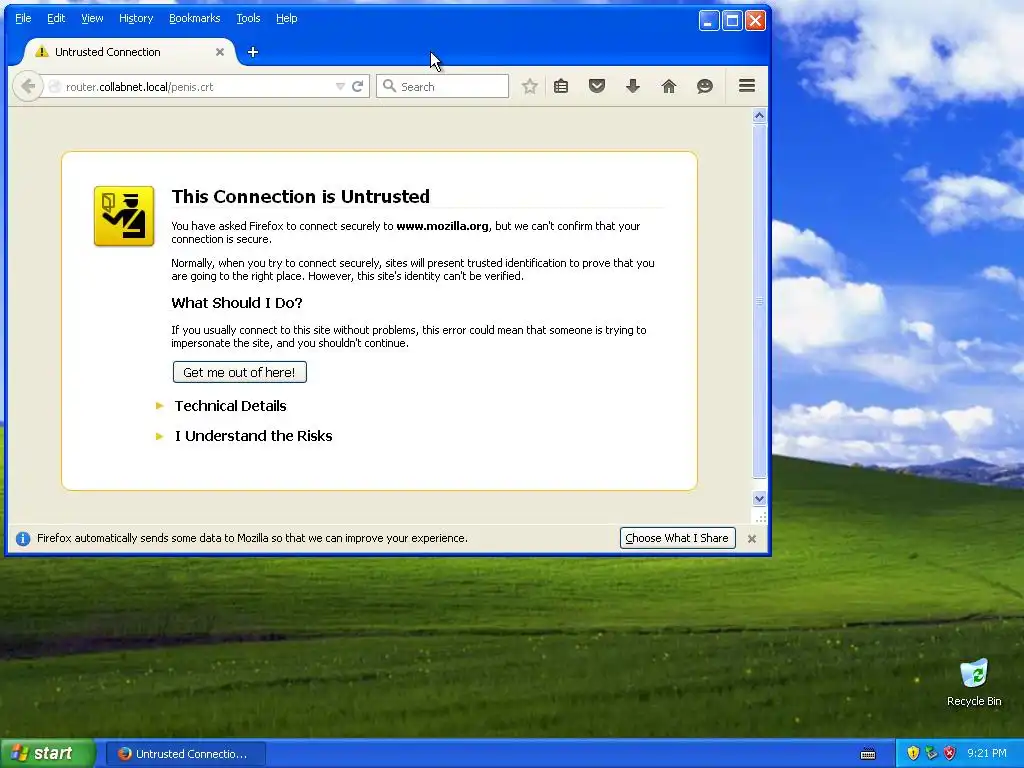Dismiss the data sharing notification bar
The height and width of the screenshot is (768, 1024).
(x=752, y=539)
